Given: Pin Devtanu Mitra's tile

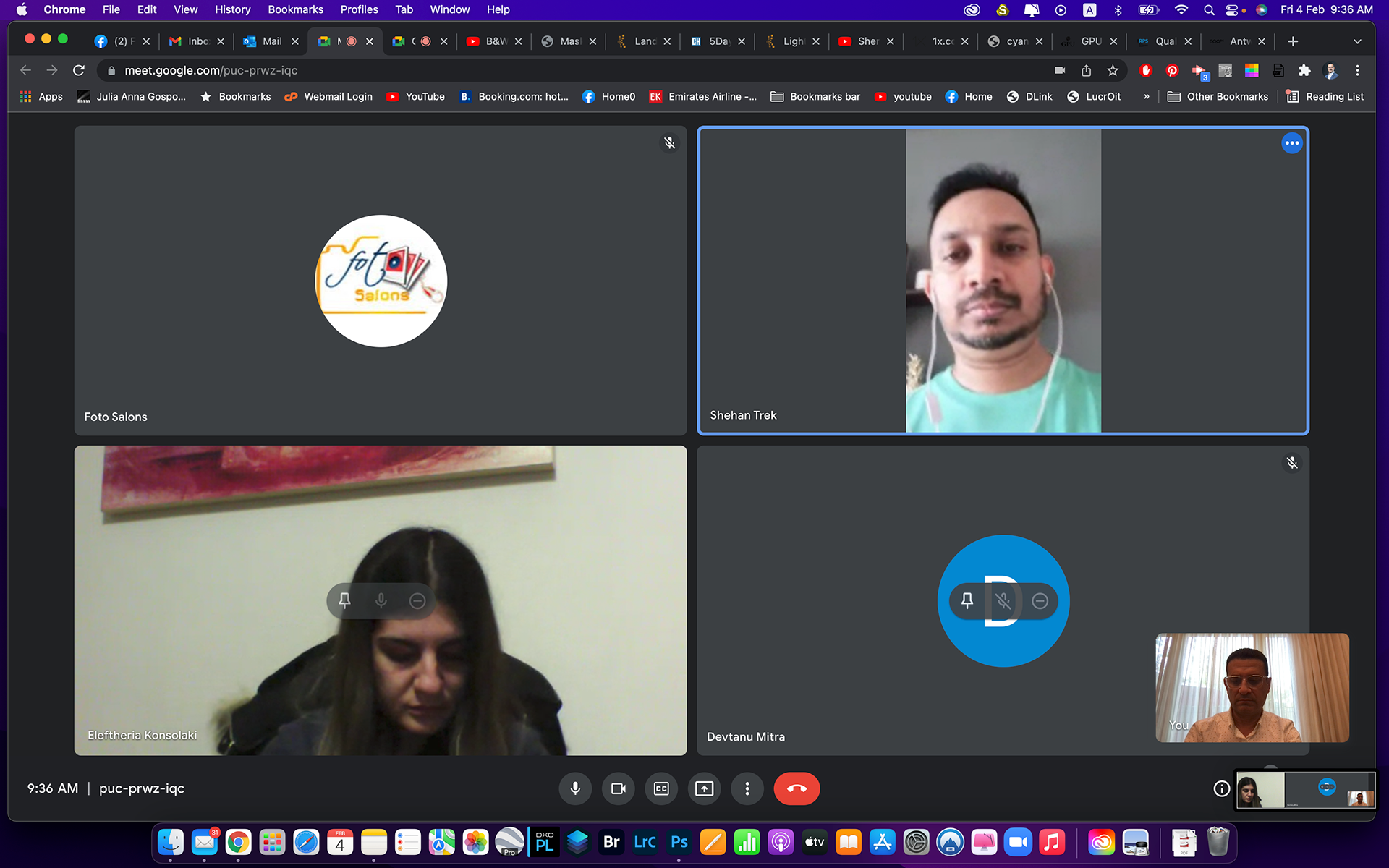Looking at the screenshot, I should coord(967,601).
